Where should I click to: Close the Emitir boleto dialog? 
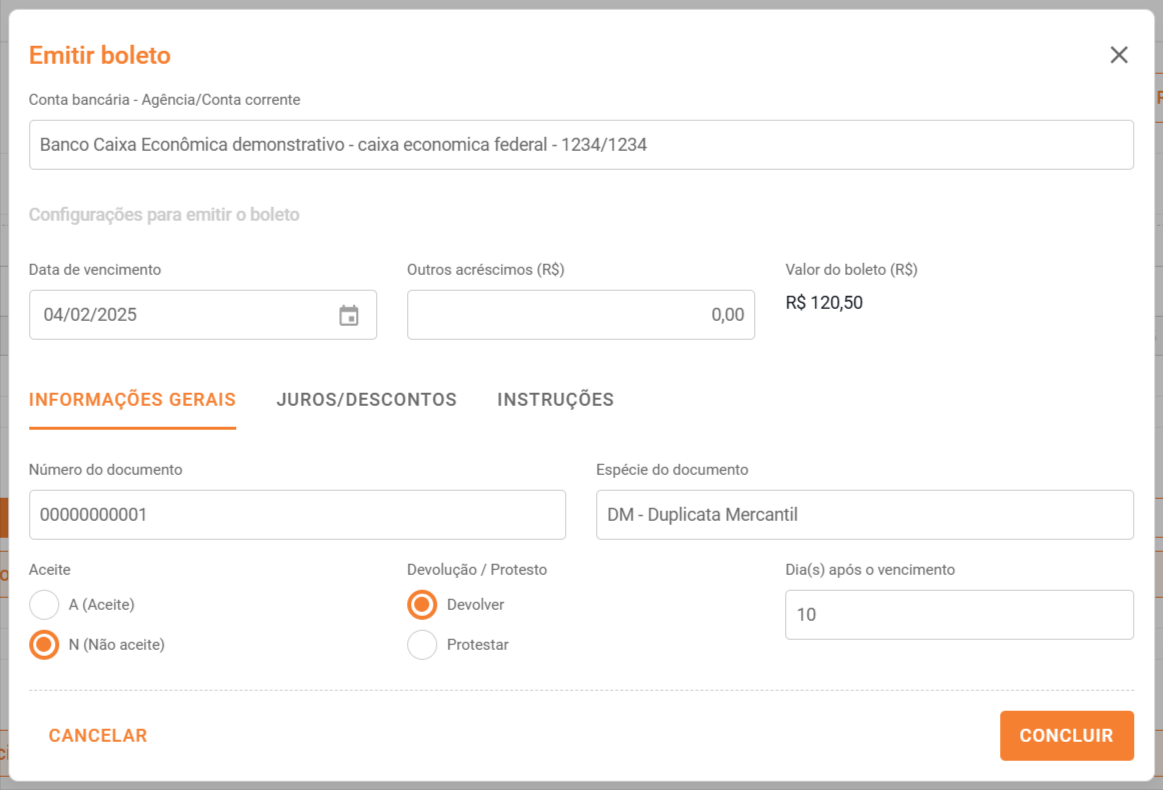click(1119, 55)
